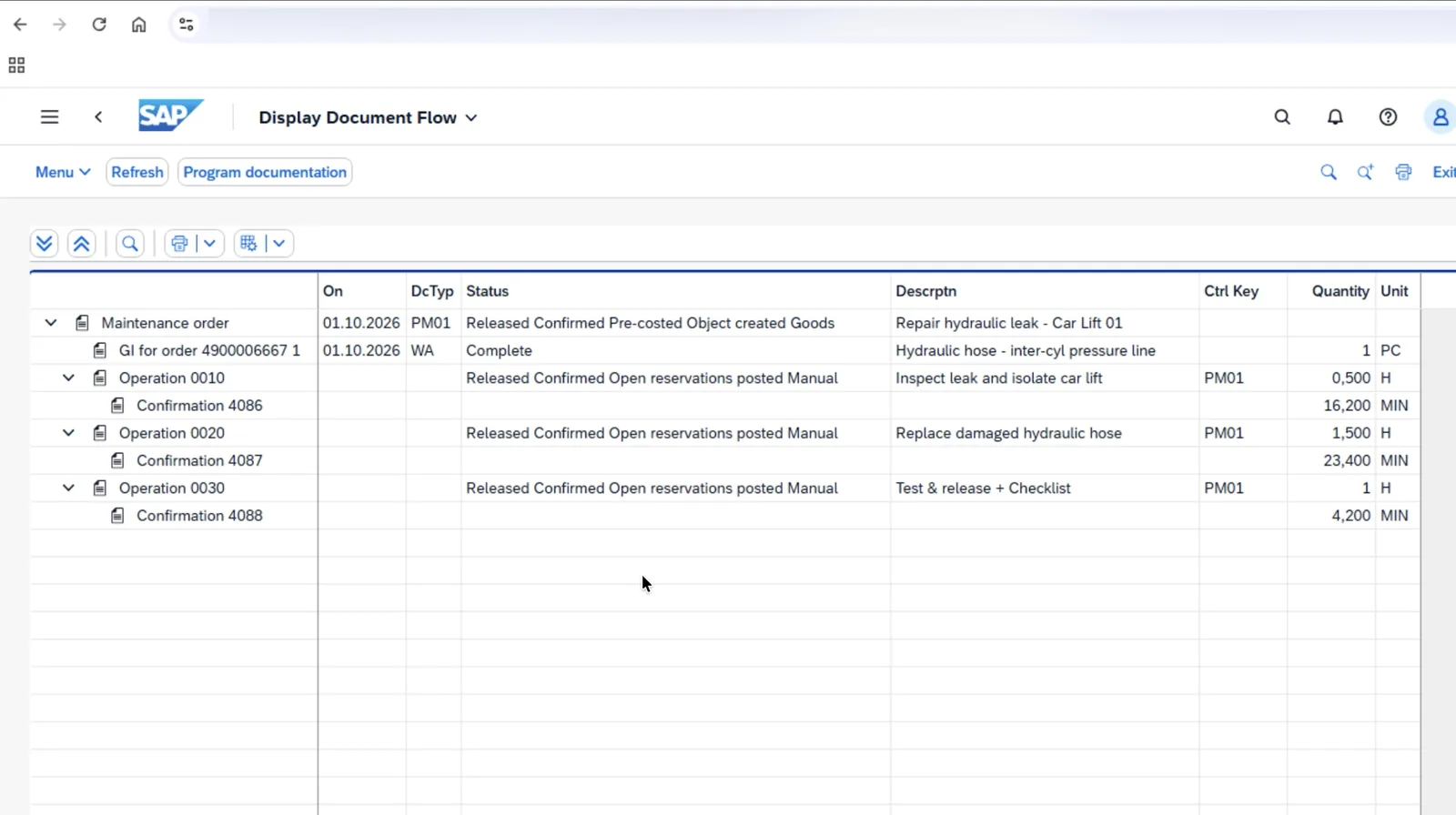Open the print options dropdown arrow
The image size is (1456, 815).
tap(209, 244)
